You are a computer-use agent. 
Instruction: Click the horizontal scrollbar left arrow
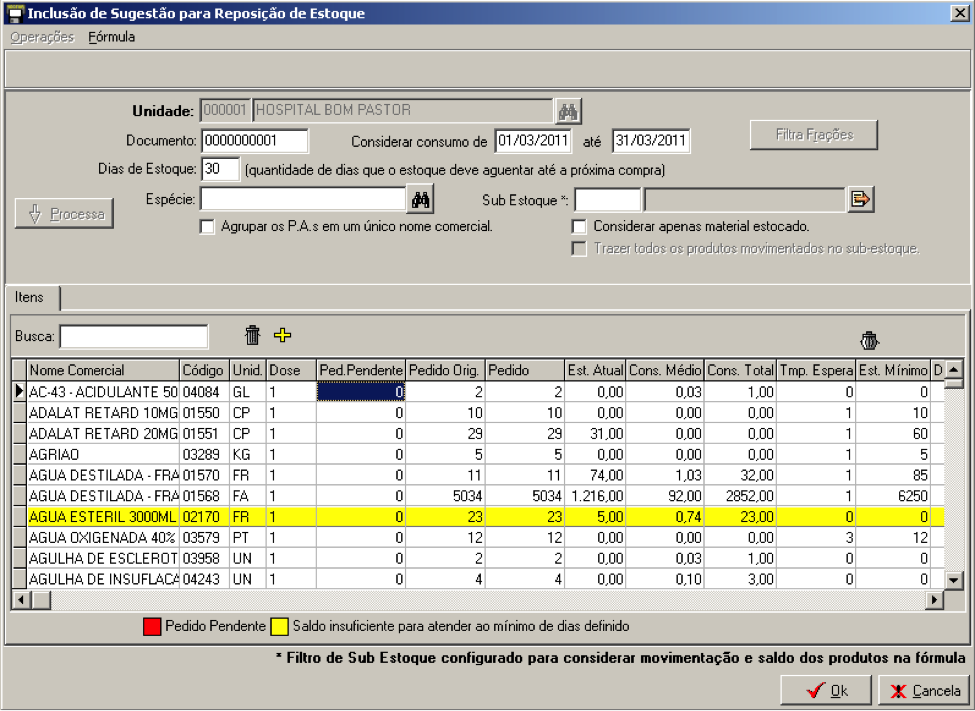21,600
